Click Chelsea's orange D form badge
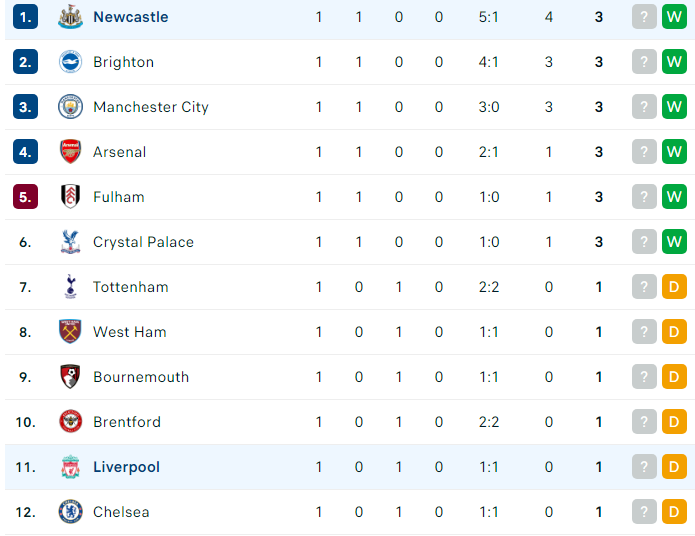 (674, 512)
